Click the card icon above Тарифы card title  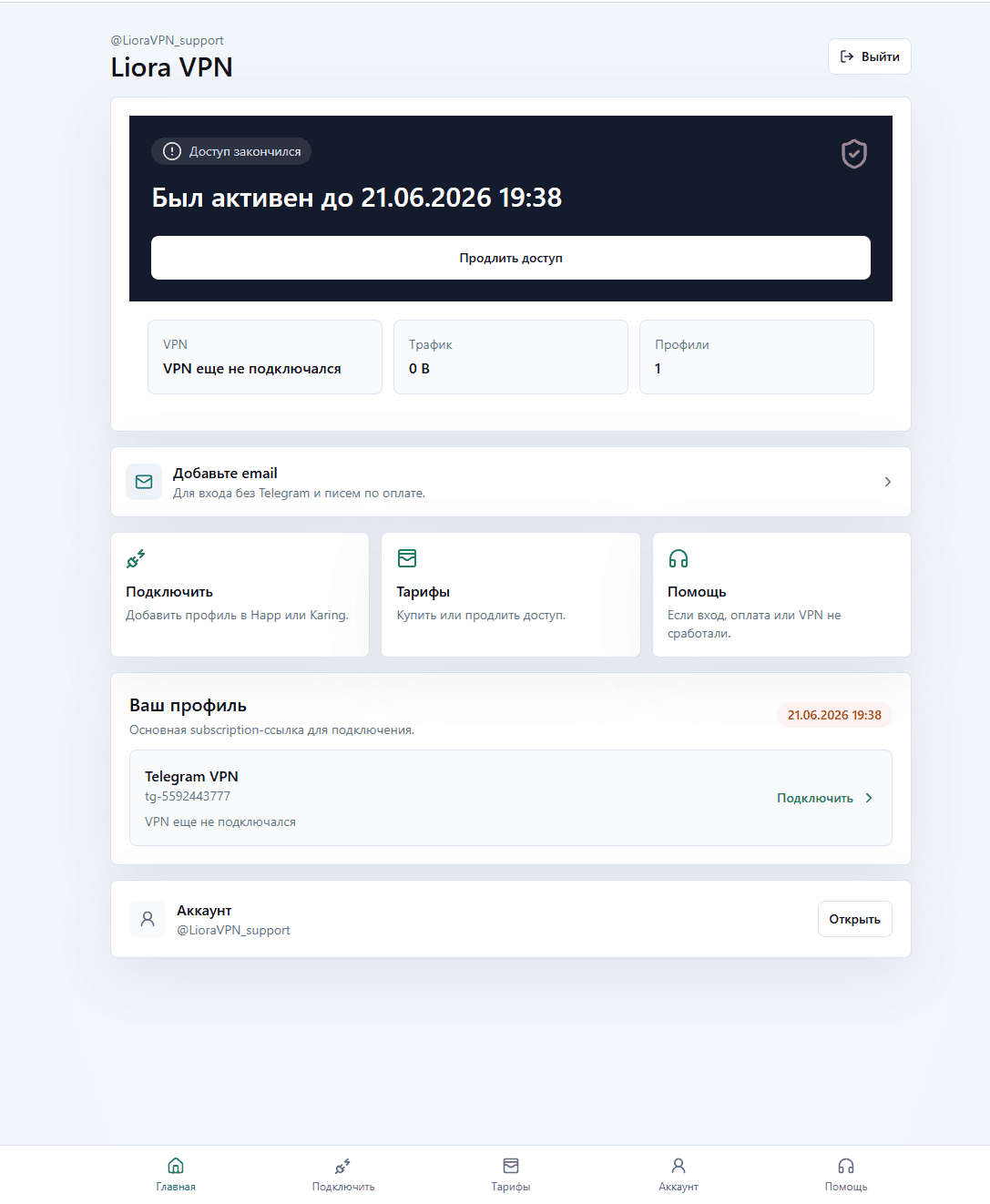[407, 558]
